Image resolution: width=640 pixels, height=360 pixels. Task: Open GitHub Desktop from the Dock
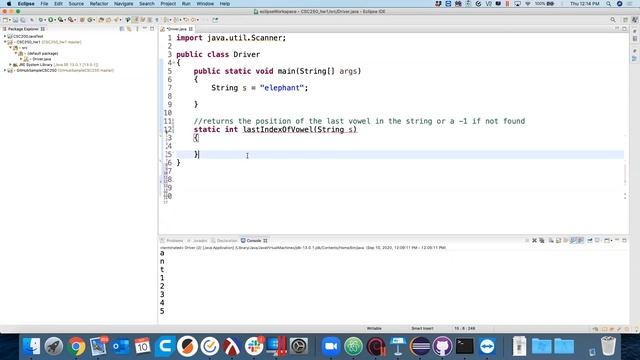click(x=442, y=347)
